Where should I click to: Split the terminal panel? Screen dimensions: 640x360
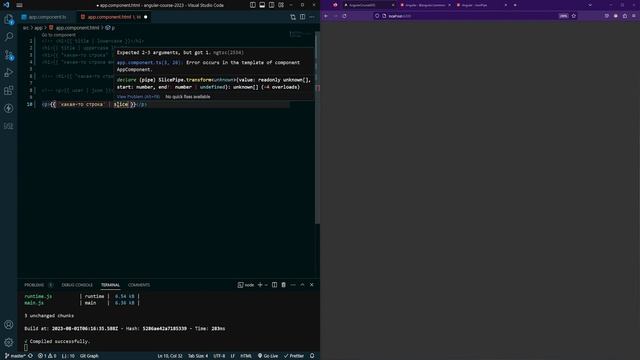click(x=274, y=285)
